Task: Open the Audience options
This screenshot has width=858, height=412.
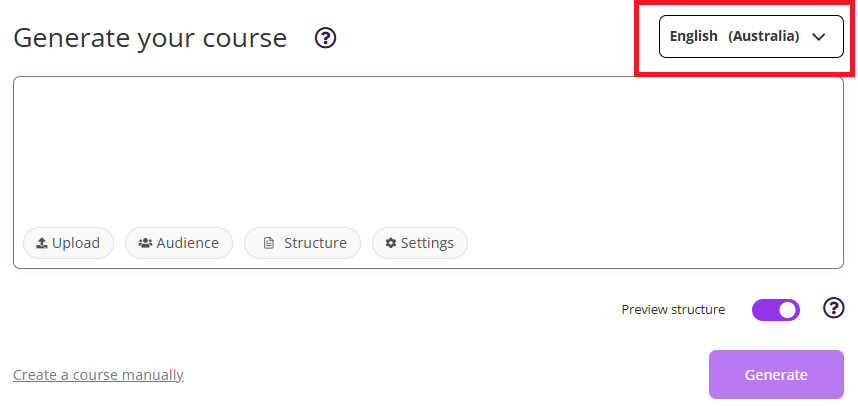Action: pyautogui.click(x=179, y=243)
